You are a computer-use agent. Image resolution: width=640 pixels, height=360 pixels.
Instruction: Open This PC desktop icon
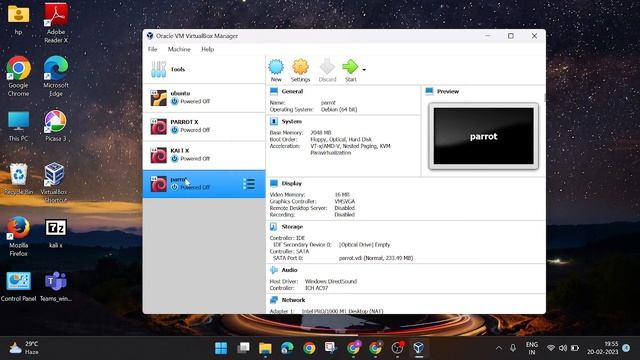18,126
